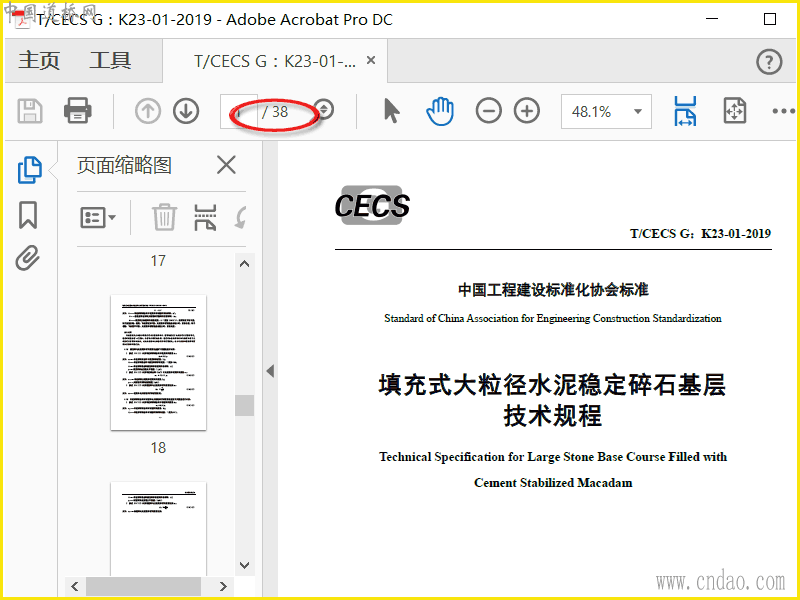Open thumbnail options dropdown menu
Viewport: 800px width, 600px height.
(98, 218)
